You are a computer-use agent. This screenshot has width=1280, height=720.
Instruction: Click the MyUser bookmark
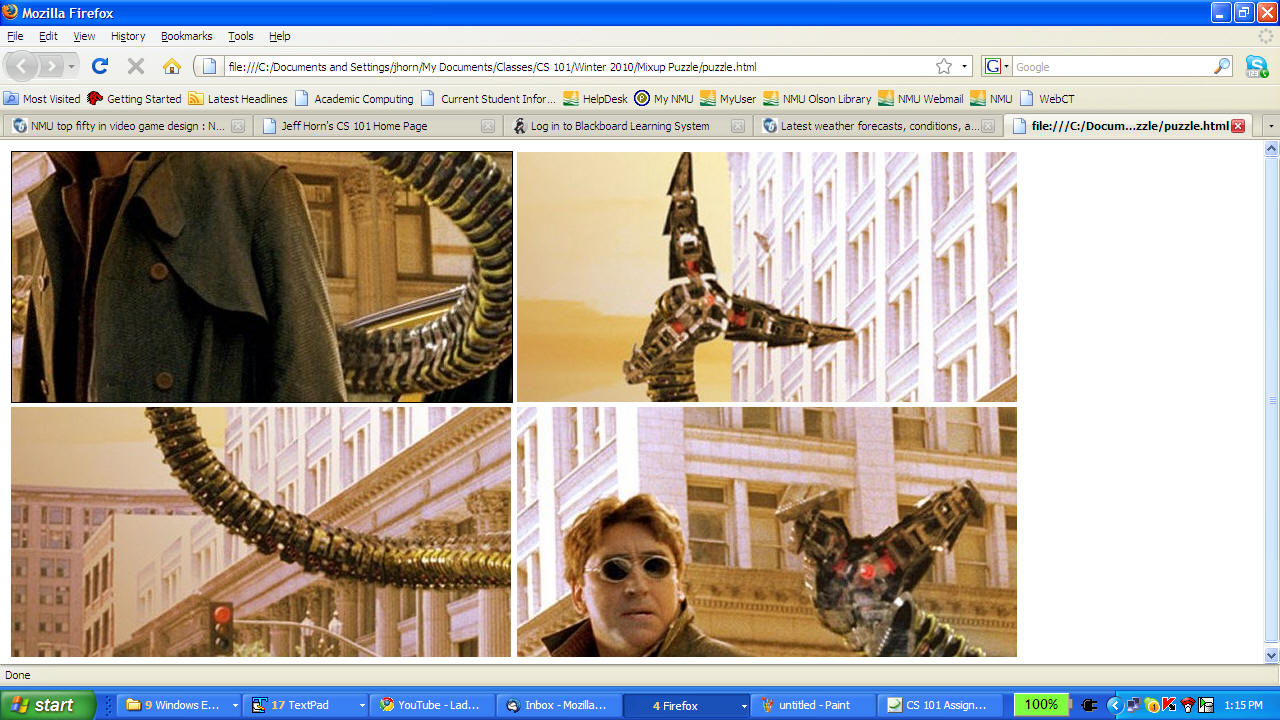coord(728,99)
